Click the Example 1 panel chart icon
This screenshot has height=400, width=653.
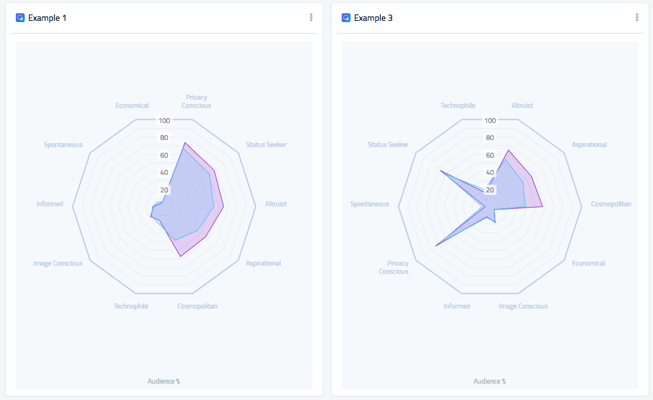pos(20,18)
